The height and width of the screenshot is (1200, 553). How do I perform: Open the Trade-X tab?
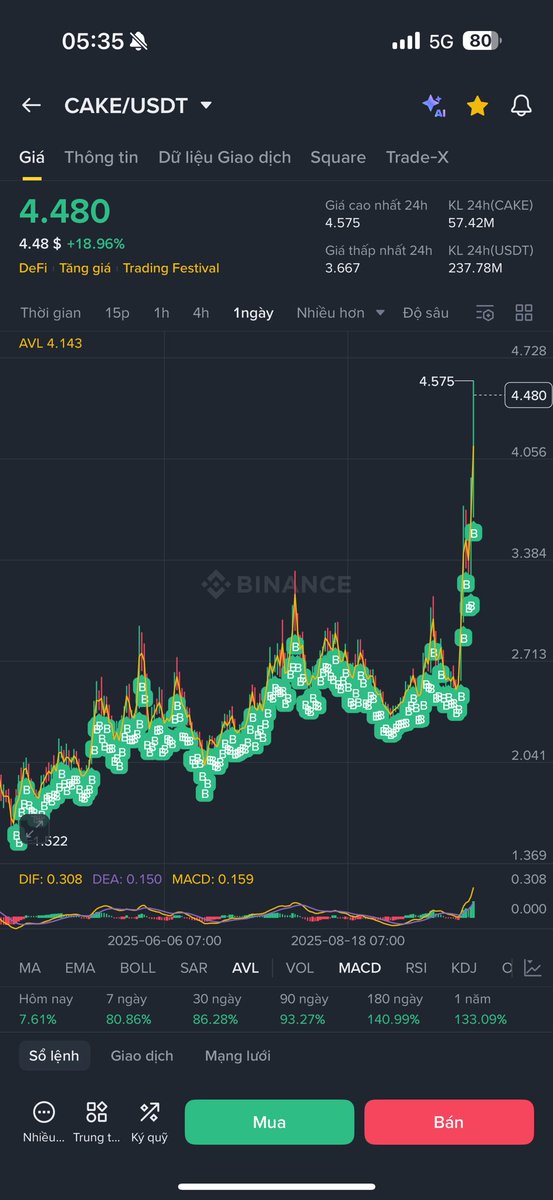418,157
